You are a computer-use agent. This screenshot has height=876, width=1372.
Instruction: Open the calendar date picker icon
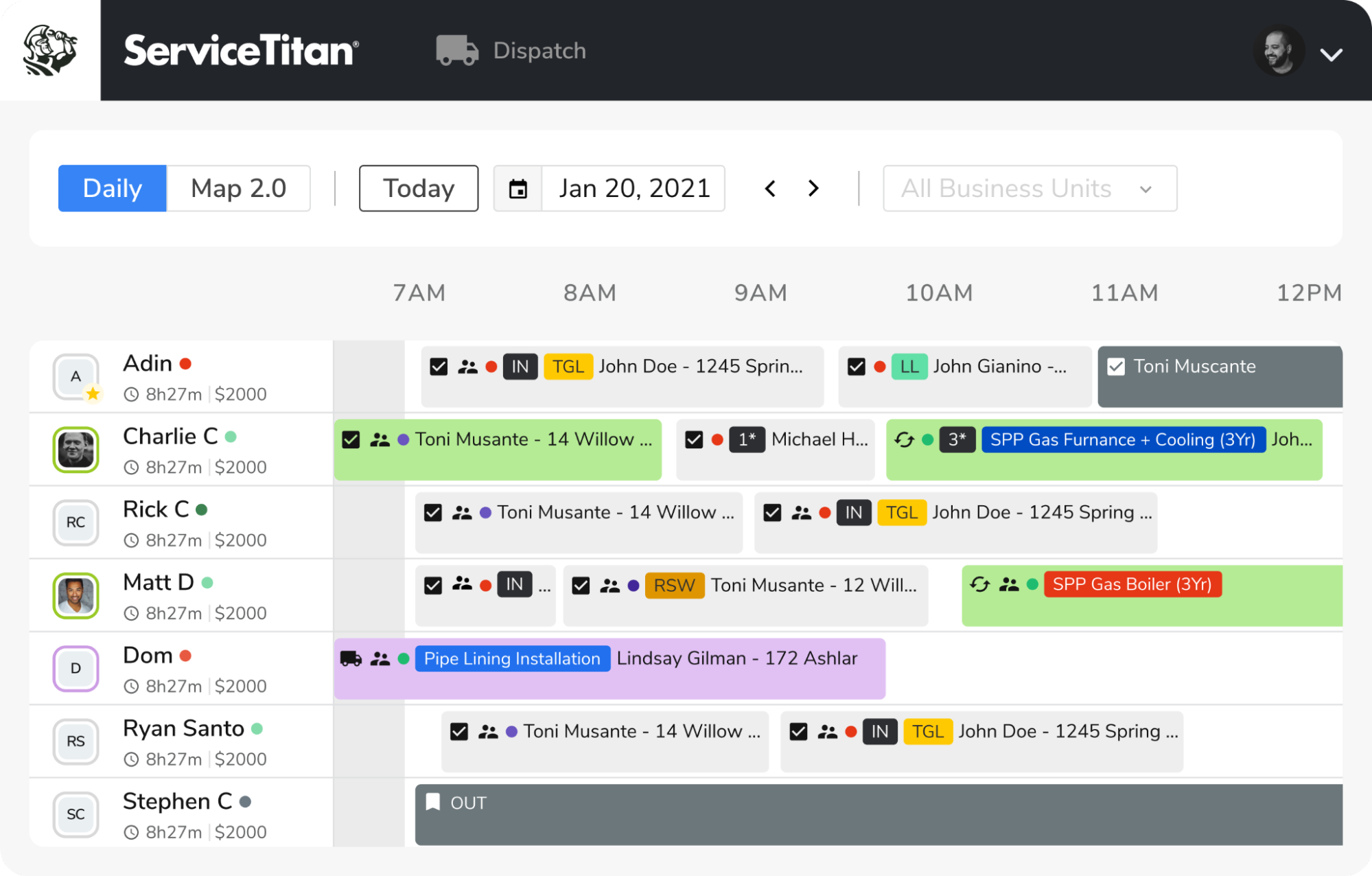(x=518, y=188)
